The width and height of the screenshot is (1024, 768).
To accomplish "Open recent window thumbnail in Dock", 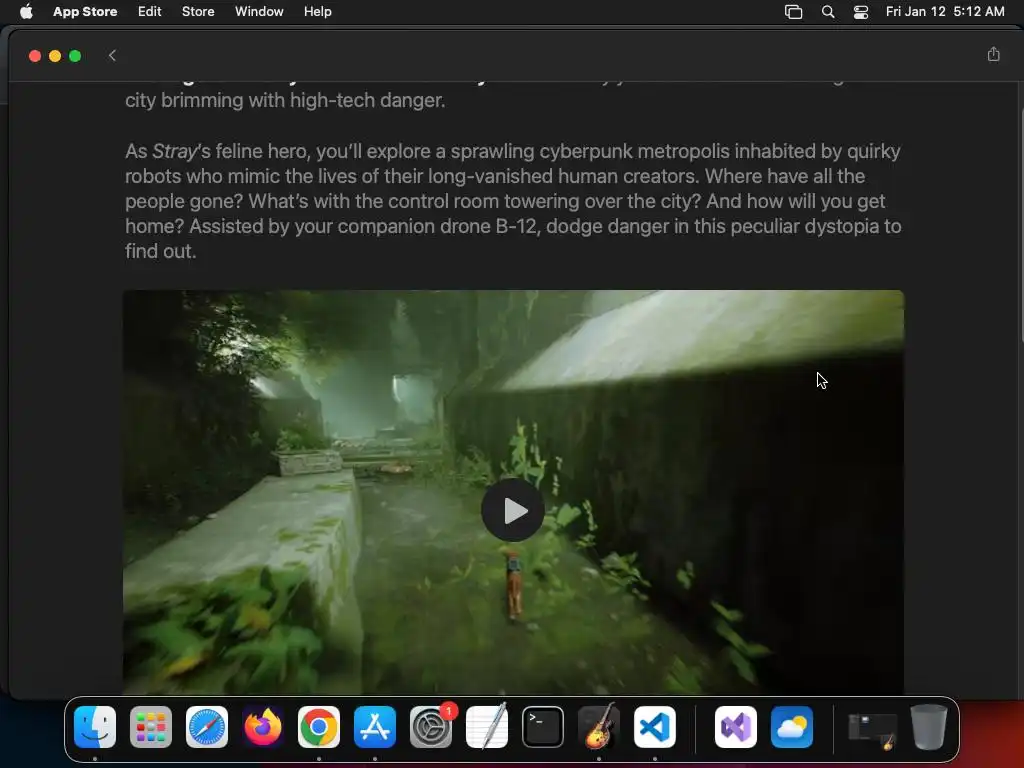I will pos(872,729).
